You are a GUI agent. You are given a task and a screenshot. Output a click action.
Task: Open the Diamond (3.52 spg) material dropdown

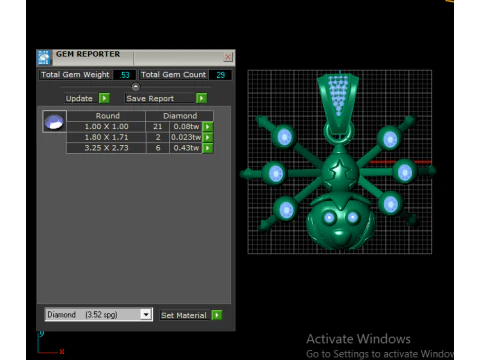click(99, 315)
